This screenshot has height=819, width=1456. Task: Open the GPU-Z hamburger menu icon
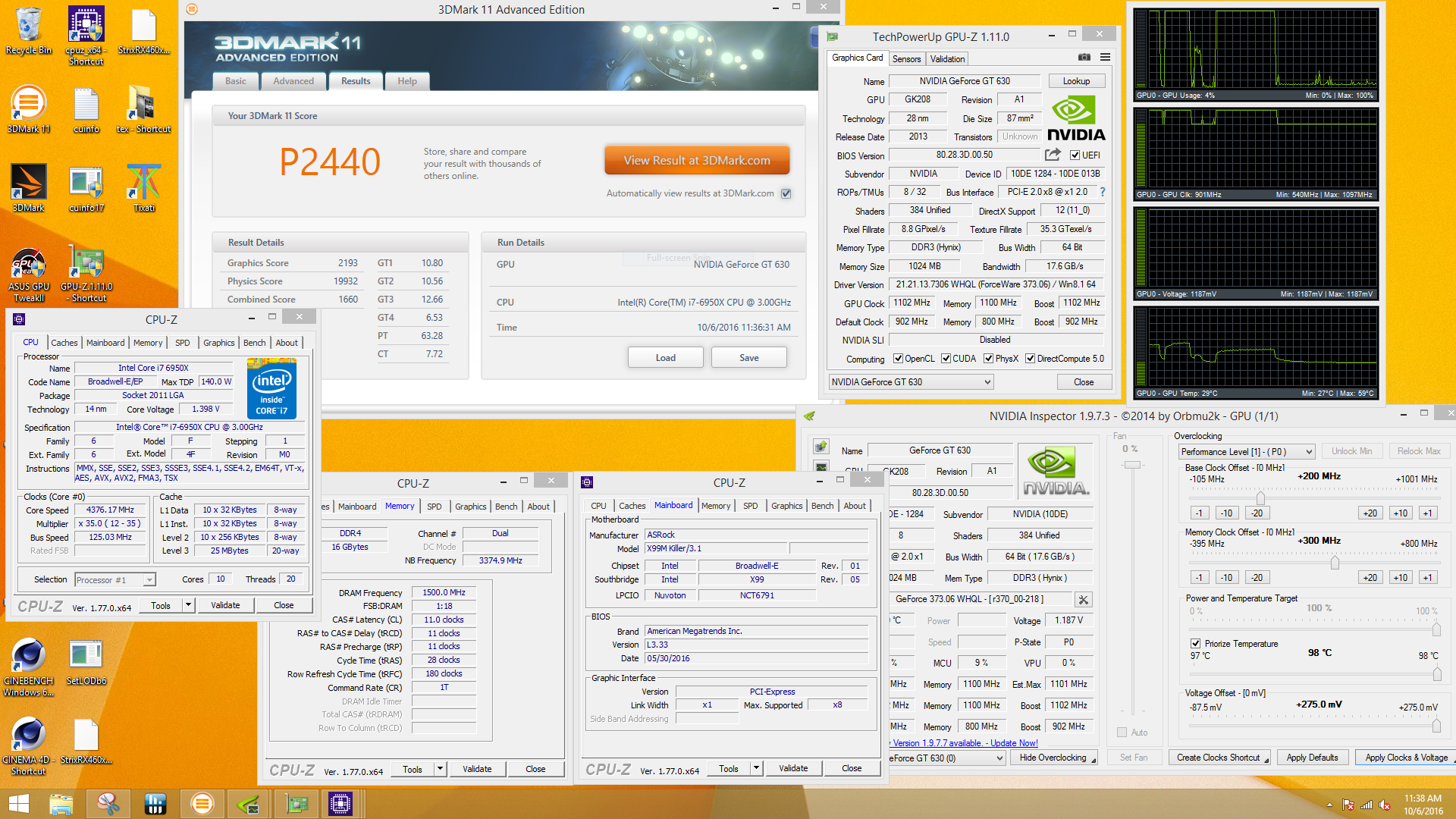click(x=1106, y=58)
